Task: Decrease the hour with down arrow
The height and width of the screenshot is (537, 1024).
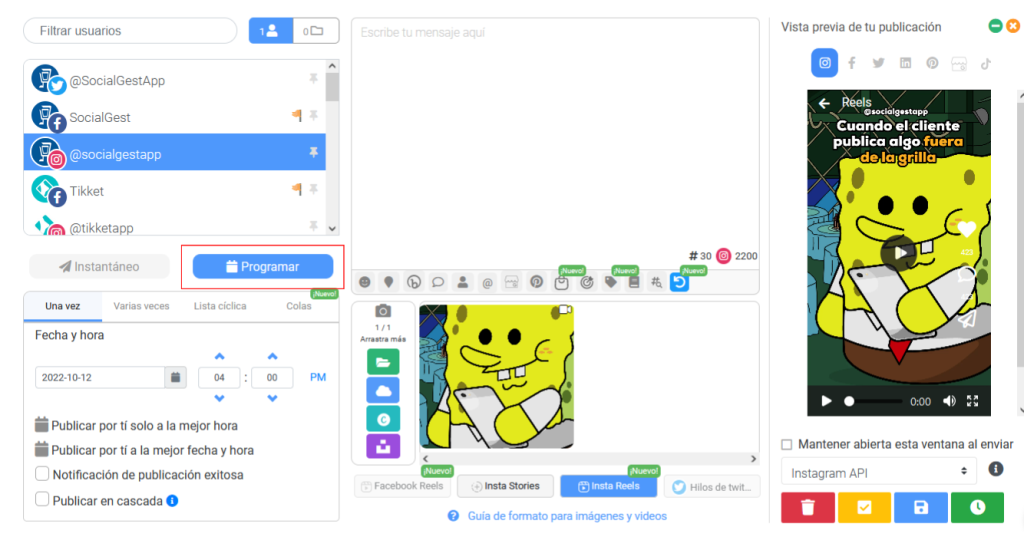Action: coord(219,399)
